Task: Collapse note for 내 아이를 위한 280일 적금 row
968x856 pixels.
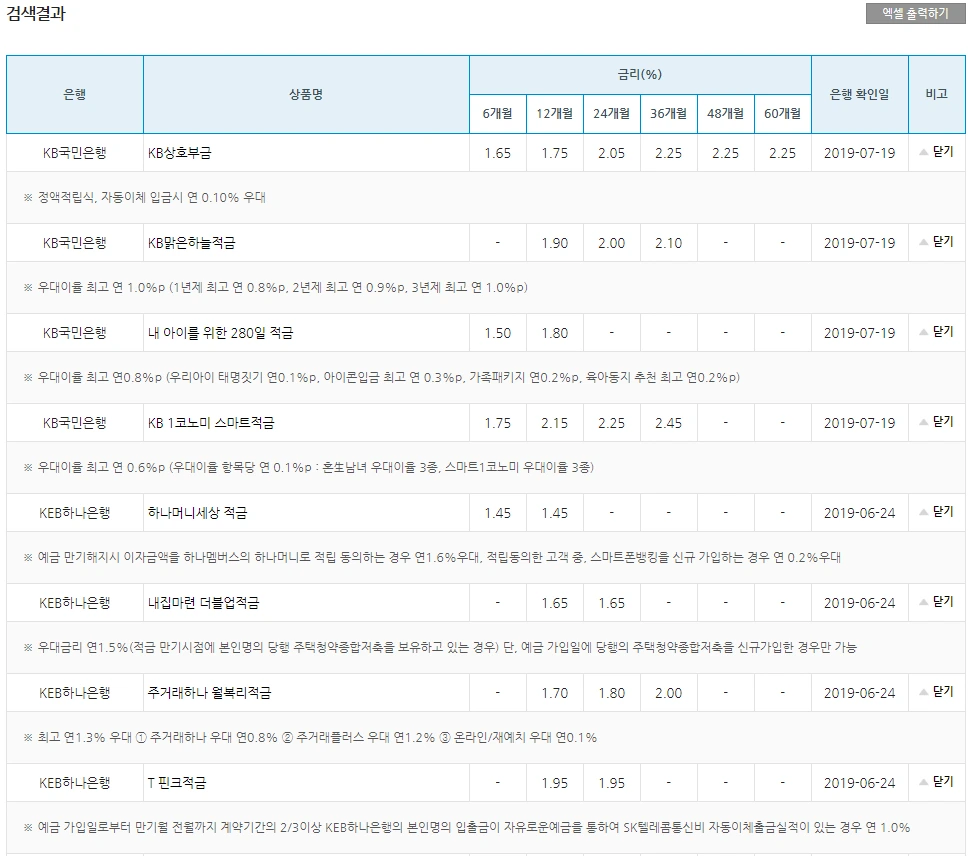Action: click(937, 332)
